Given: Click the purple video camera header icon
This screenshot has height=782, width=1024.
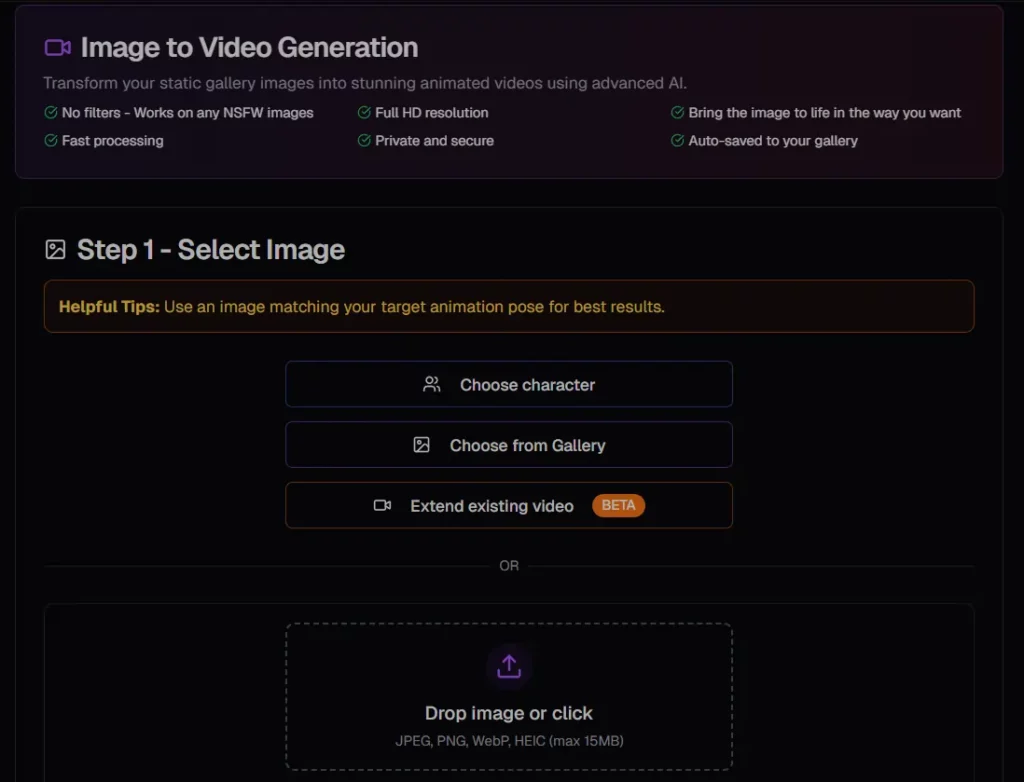Looking at the screenshot, I should [x=57, y=48].
